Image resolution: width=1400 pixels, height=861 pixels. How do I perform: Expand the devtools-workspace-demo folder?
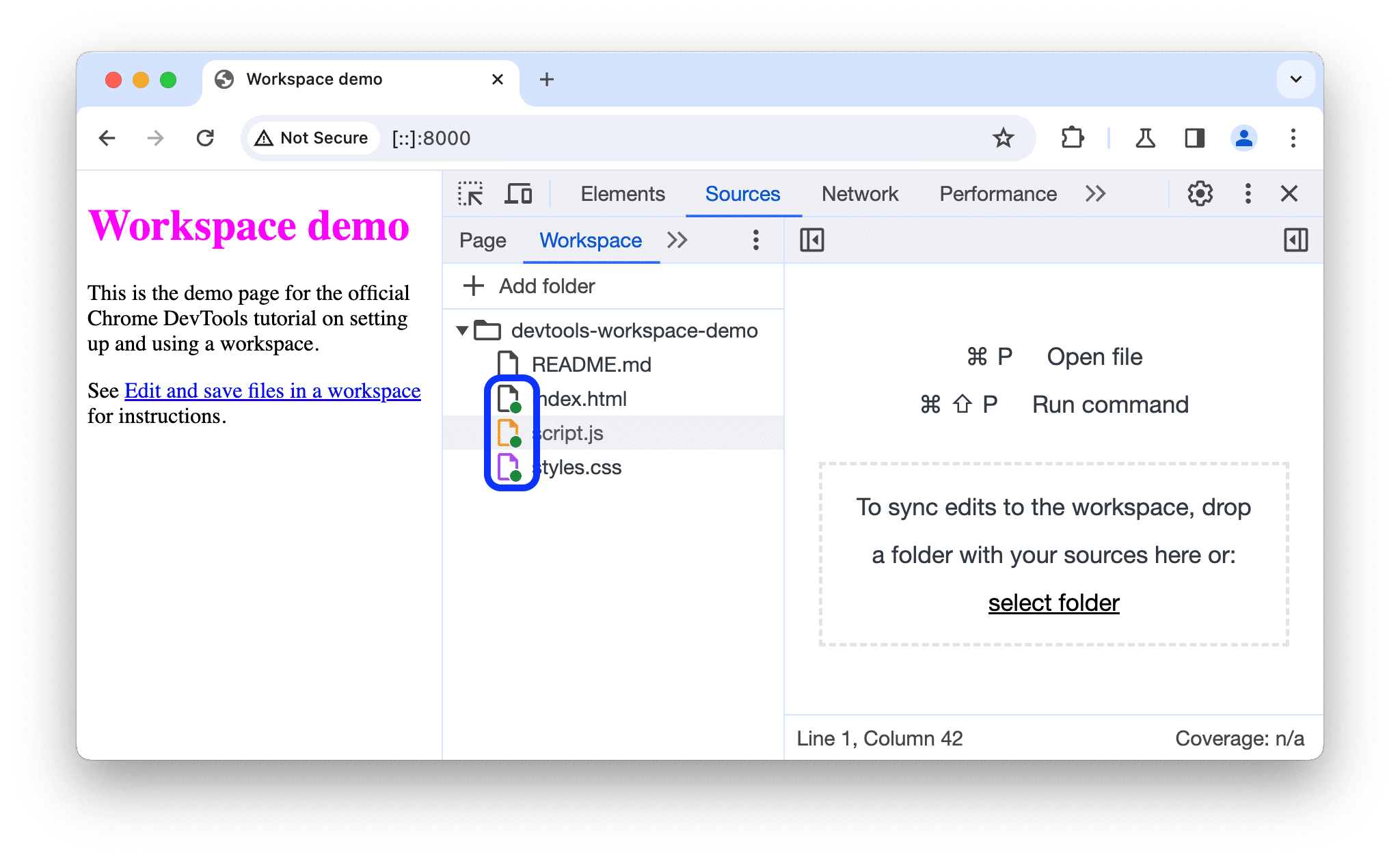(461, 330)
